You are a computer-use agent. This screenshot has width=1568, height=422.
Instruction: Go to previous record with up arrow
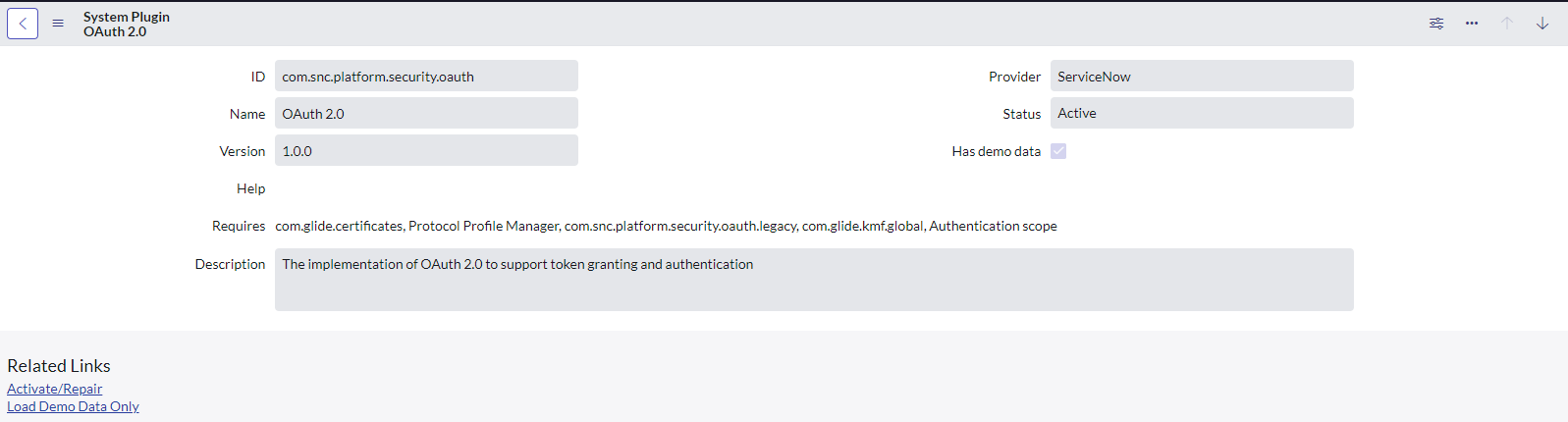(1506, 24)
